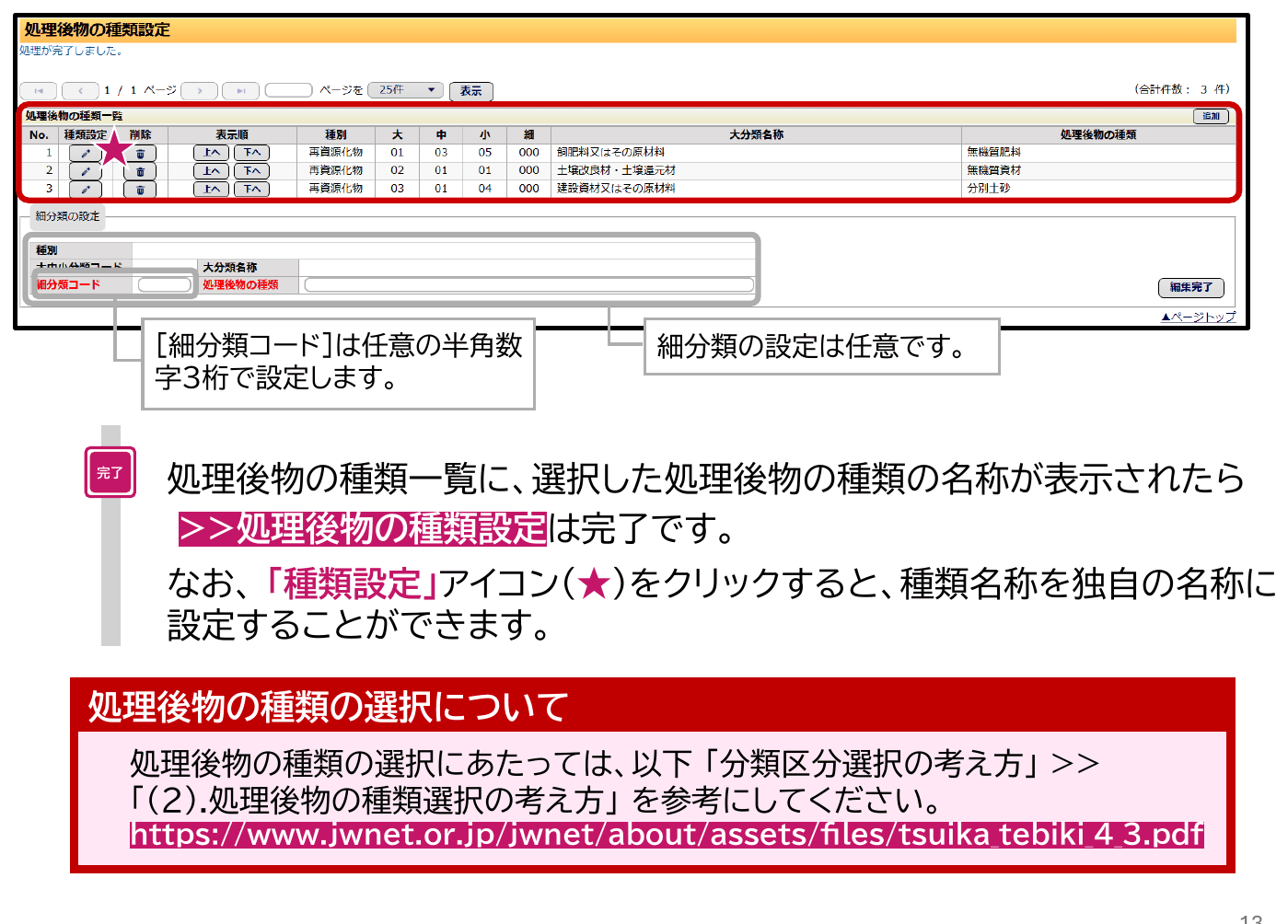The height and width of the screenshot is (924, 1288).
Task: Go to the next page arrow
Action: tap(200, 90)
